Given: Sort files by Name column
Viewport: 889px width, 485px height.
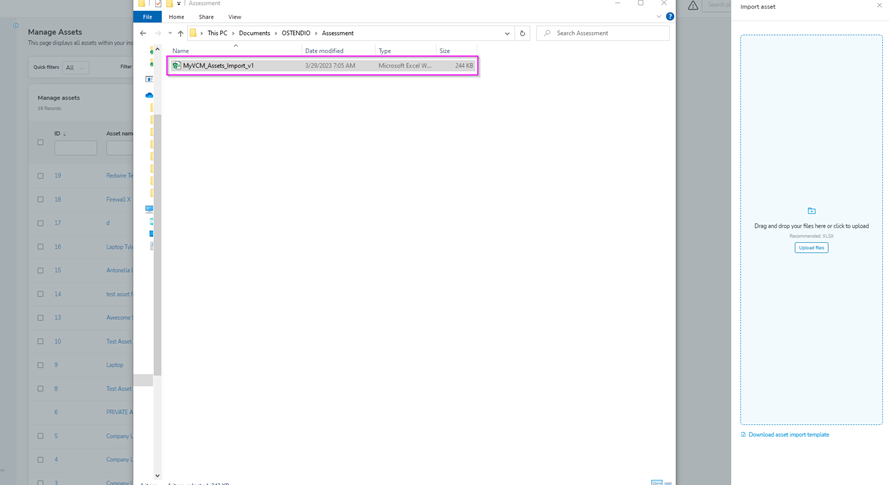Looking at the screenshot, I should coord(181,51).
